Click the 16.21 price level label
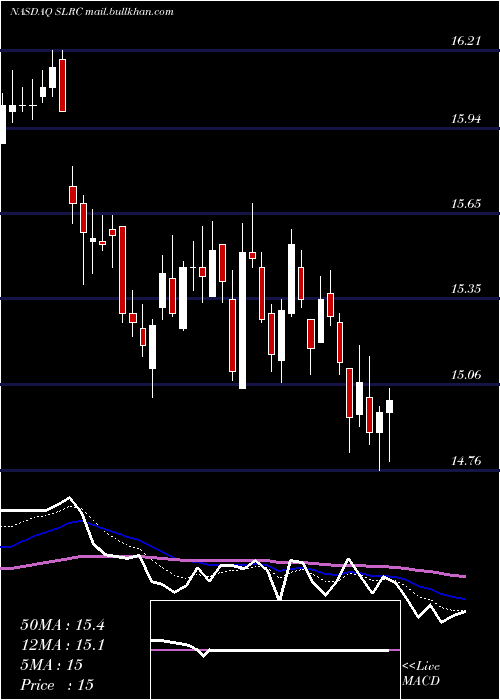The image size is (500, 700). [466, 41]
